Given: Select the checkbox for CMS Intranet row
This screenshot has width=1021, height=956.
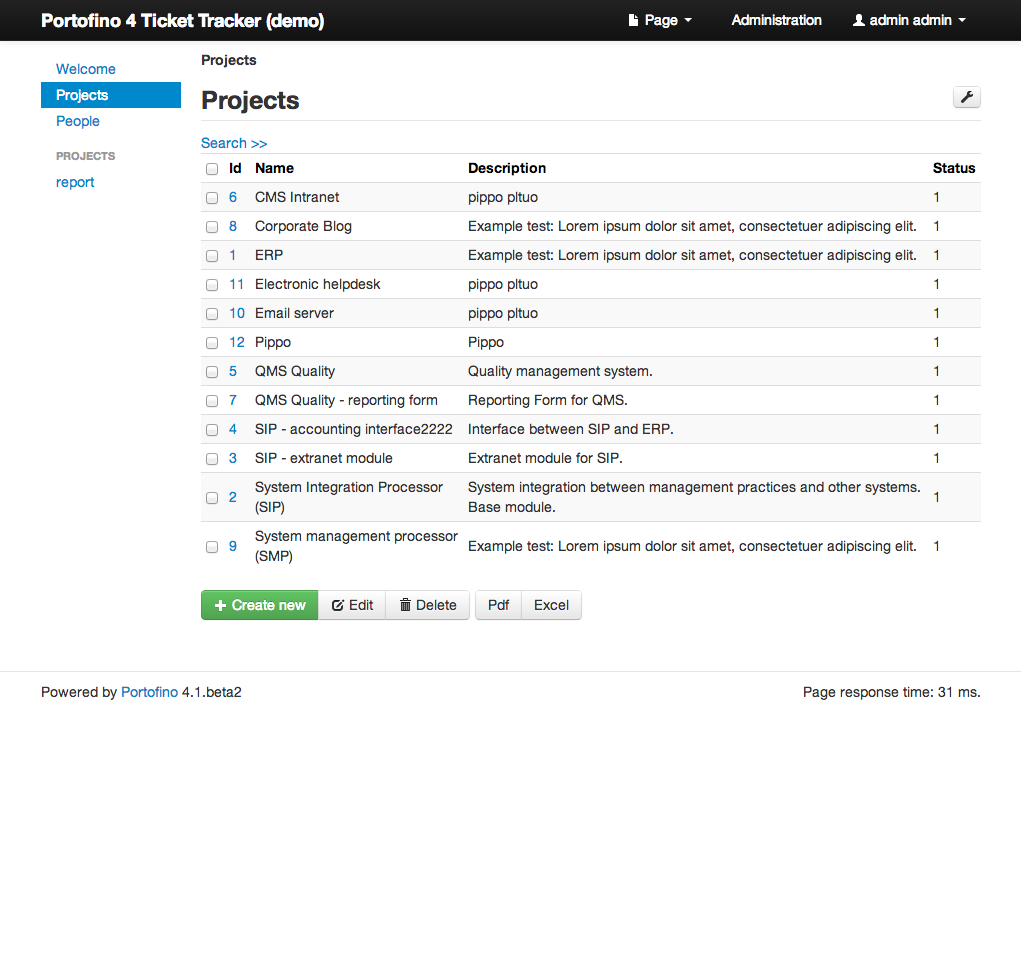Looking at the screenshot, I should [x=211, y=197].
